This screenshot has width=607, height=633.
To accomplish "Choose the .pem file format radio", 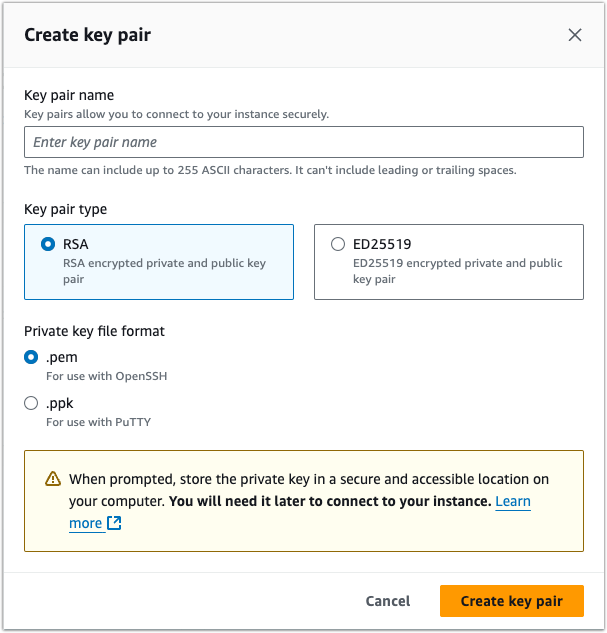I will pos(31,357).
